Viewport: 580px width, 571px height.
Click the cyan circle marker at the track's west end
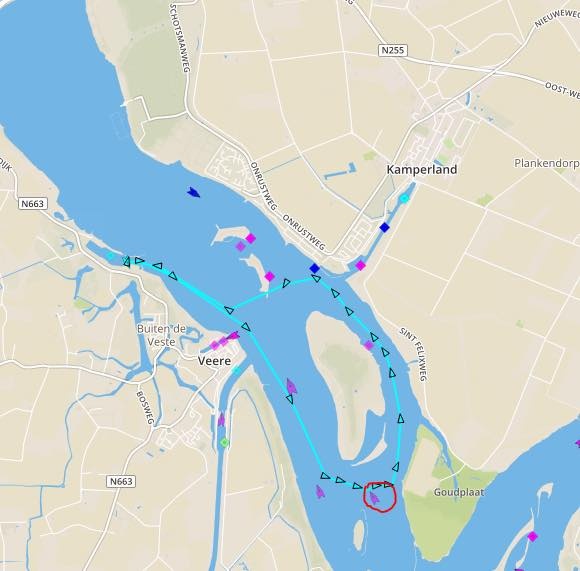point(110,256)
